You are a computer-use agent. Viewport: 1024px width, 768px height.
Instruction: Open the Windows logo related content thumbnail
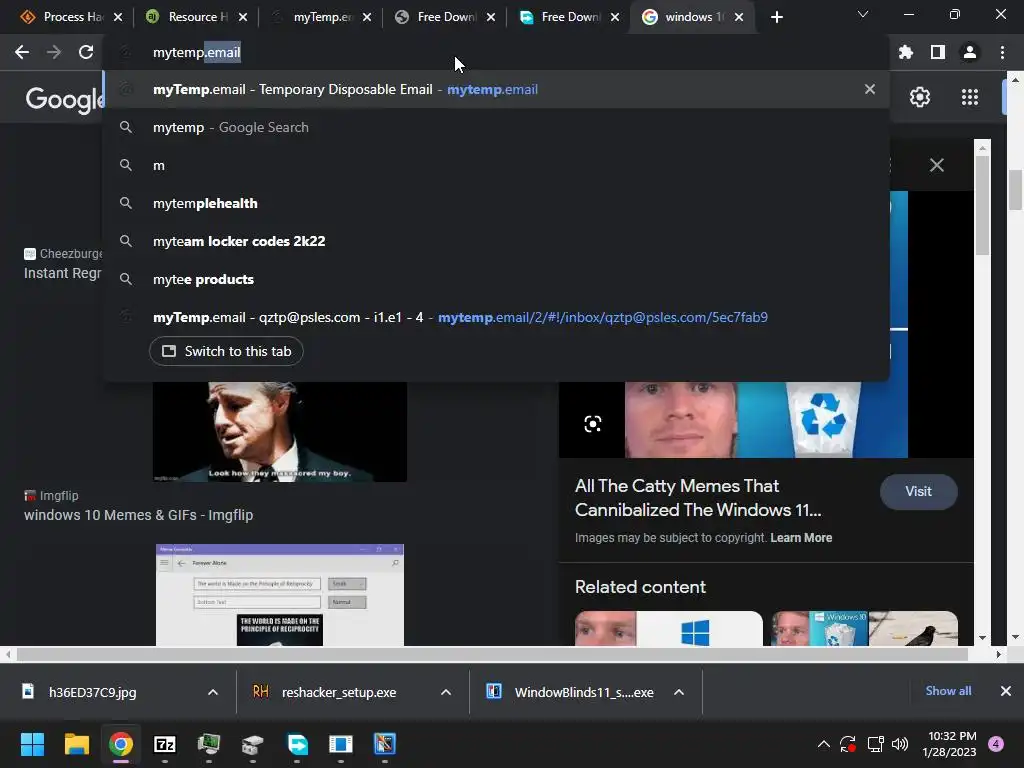[669, 628]
